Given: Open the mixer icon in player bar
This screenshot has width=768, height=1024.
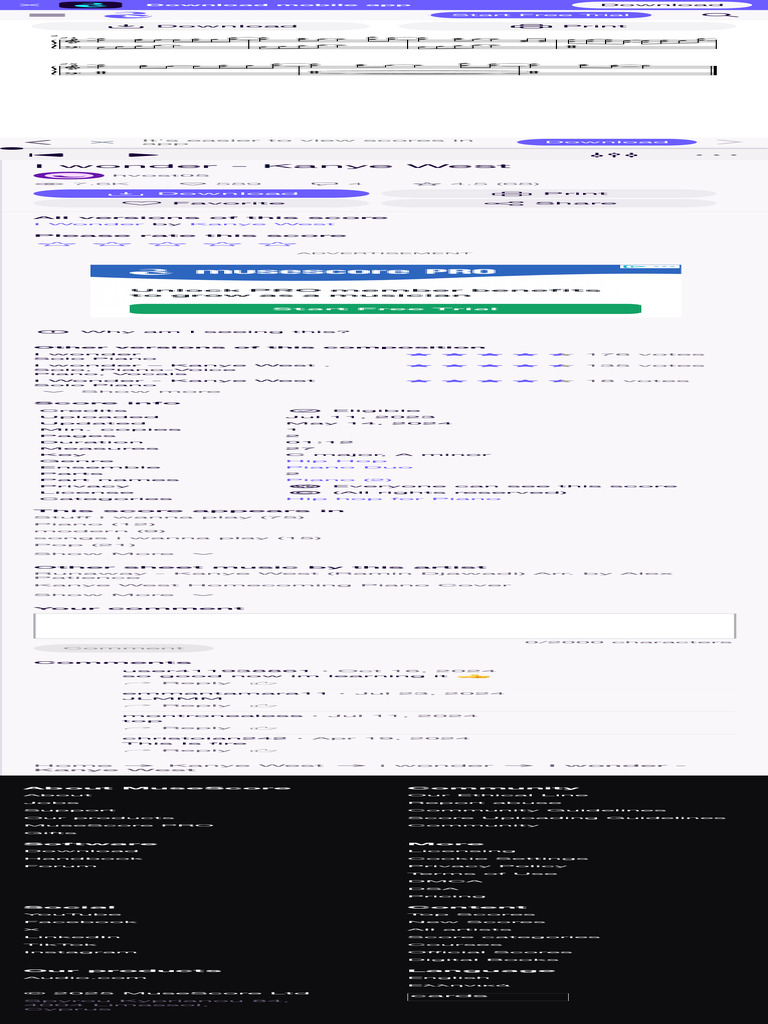Looking at the screenshot, I should [x=613, y=155].
